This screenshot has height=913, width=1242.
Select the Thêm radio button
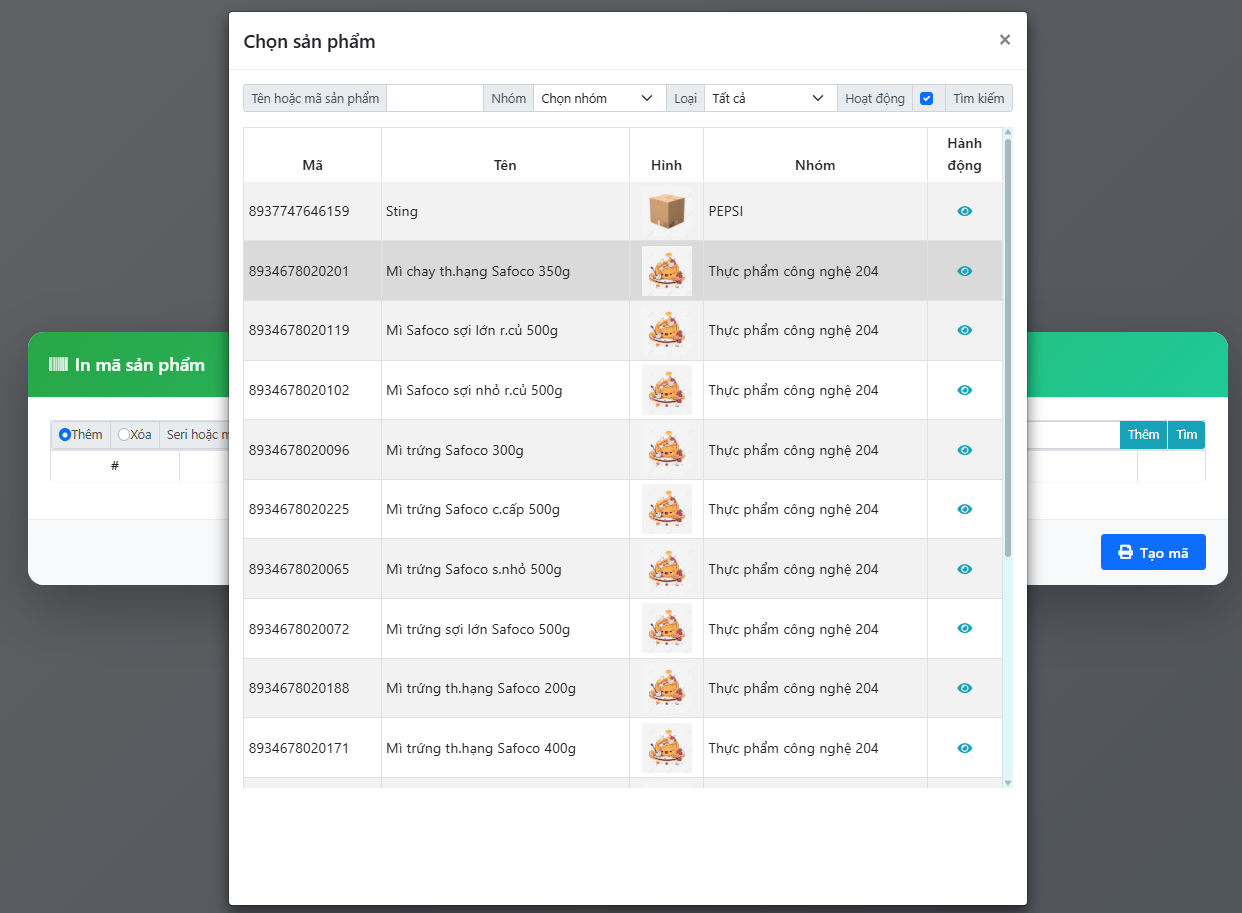point(65,435)
